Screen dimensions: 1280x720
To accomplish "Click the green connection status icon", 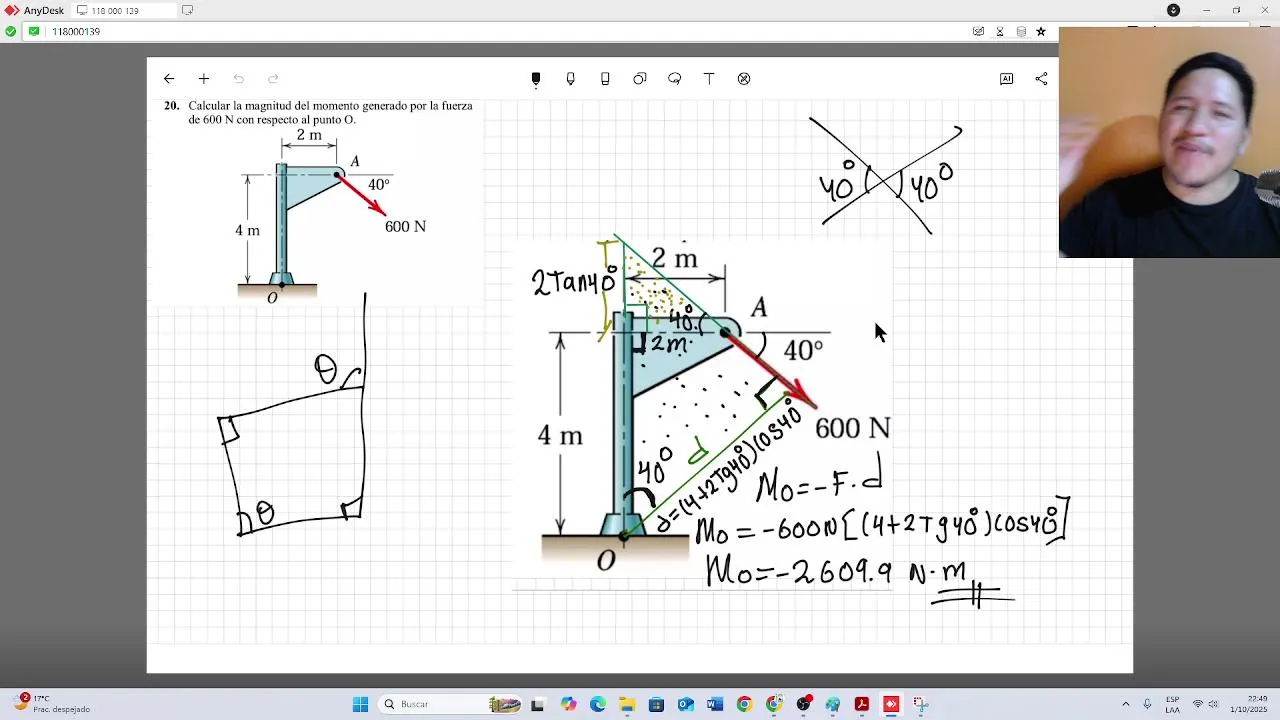I will pos(11,32).
